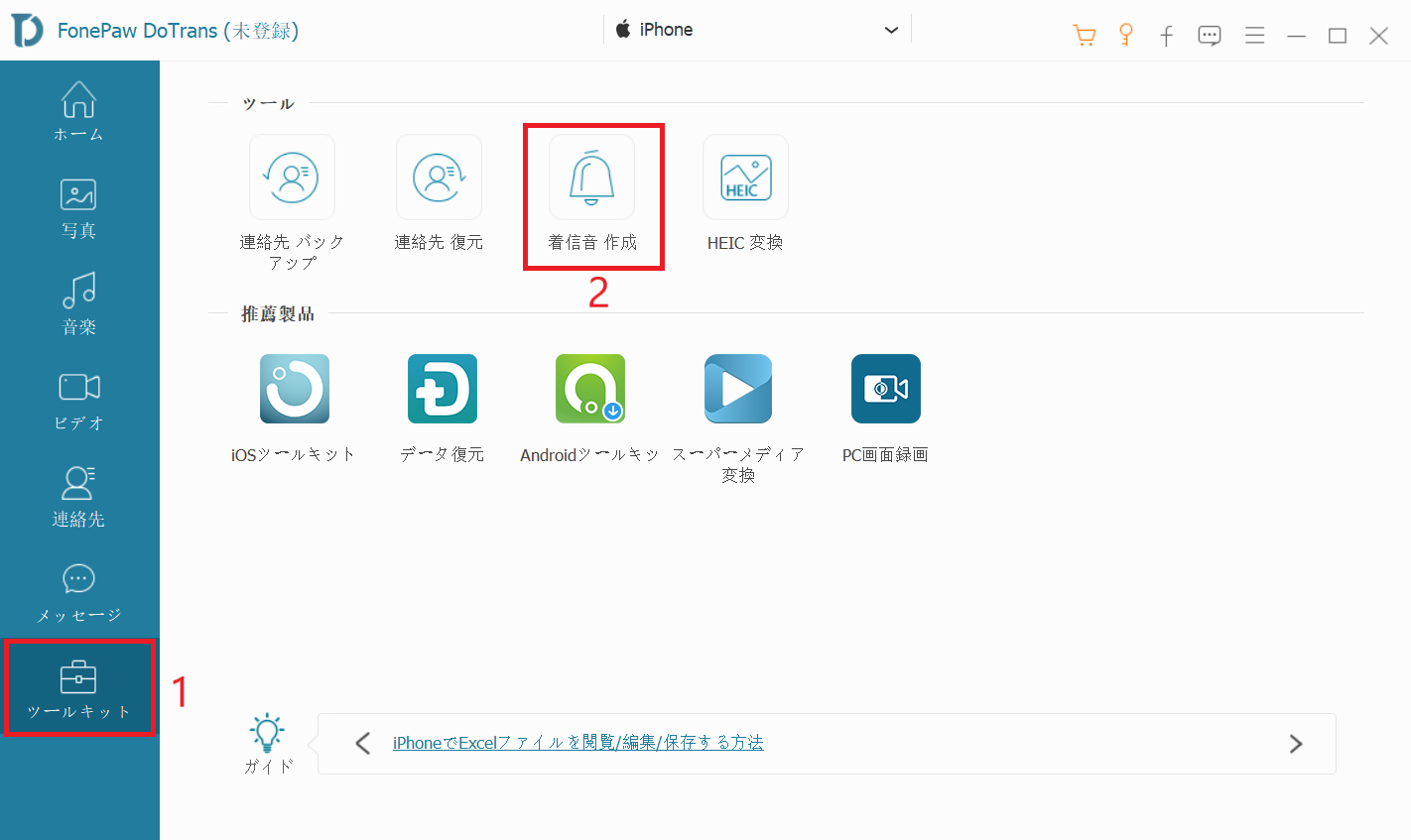The image size is (1411, 840).
Task: Click the iOSツールキット product icon
Action: coord(295,389)
